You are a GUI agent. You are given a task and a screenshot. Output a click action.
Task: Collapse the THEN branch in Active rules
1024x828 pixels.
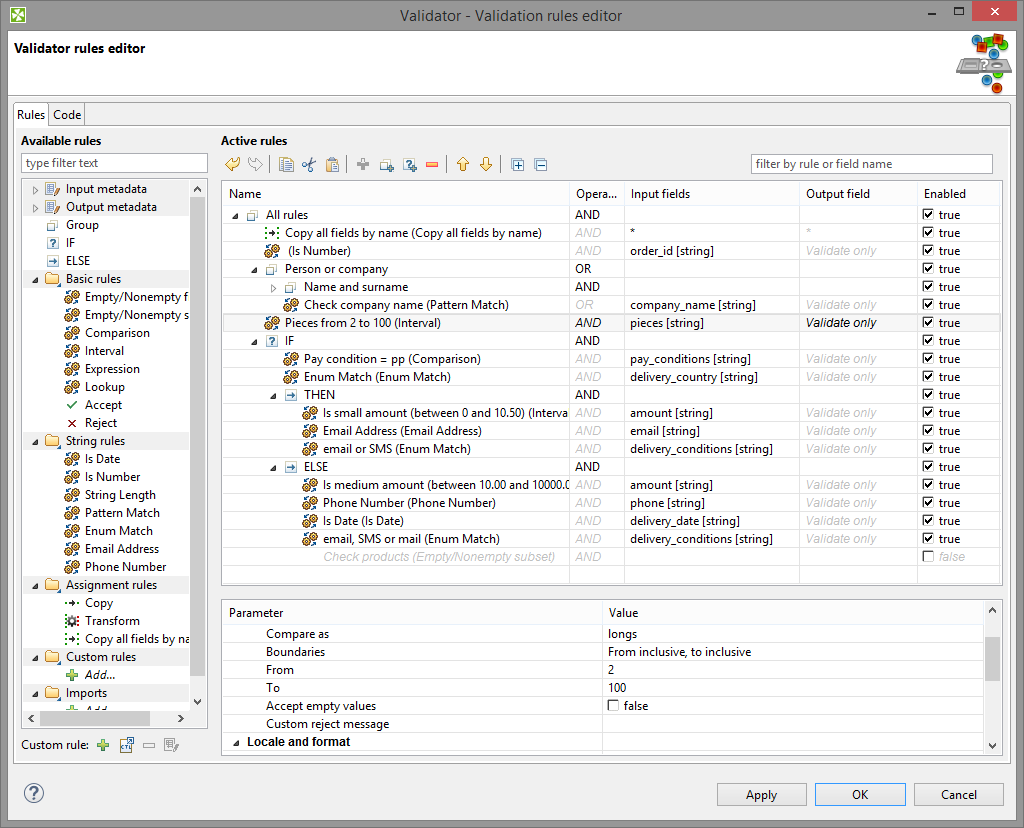[x=274, y=396]
